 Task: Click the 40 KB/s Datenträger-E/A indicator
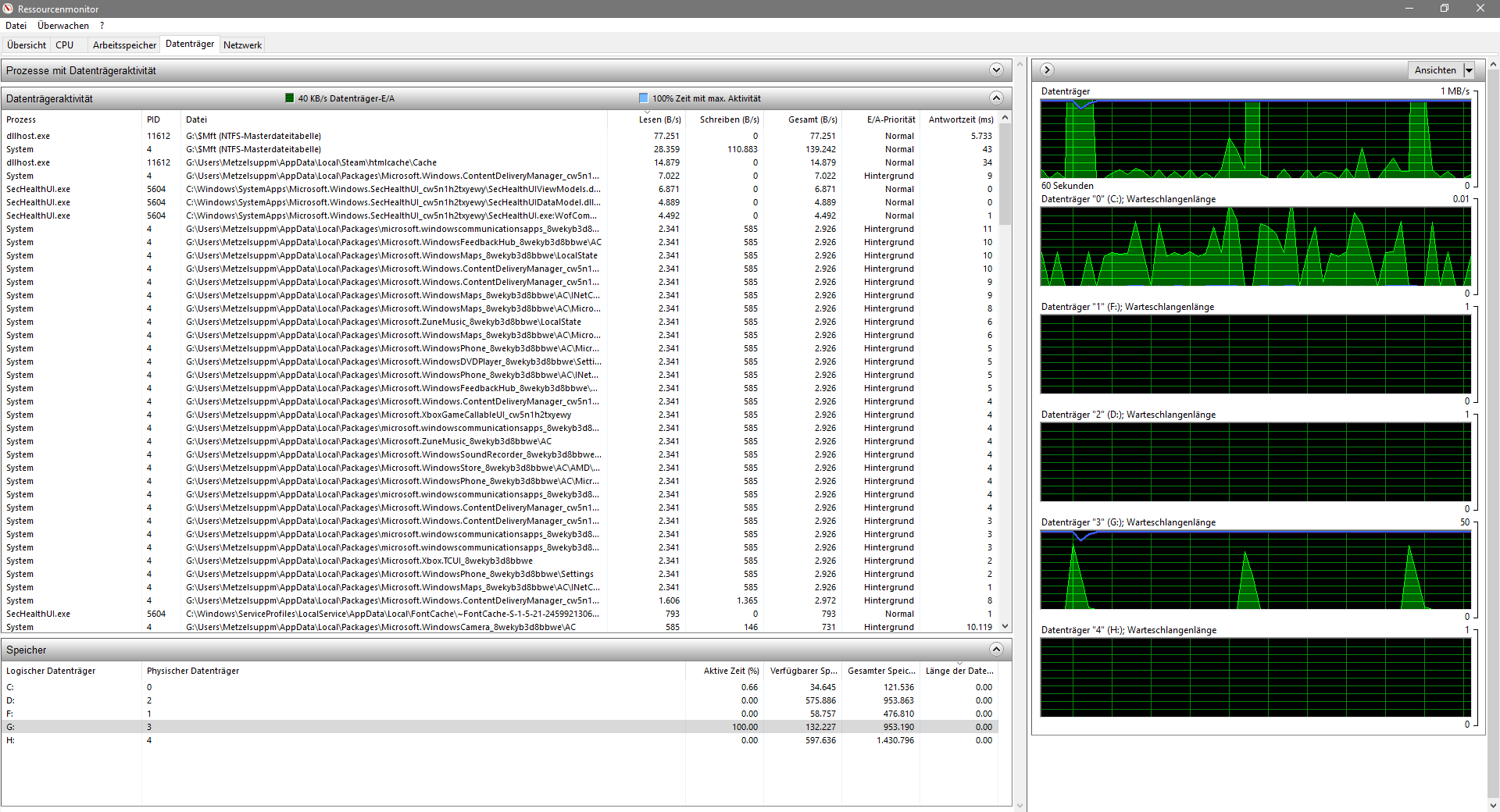[x=340, y=98]
